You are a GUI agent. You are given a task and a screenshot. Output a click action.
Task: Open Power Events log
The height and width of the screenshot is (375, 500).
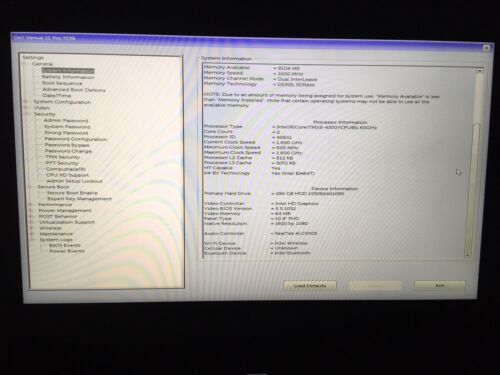67,251
